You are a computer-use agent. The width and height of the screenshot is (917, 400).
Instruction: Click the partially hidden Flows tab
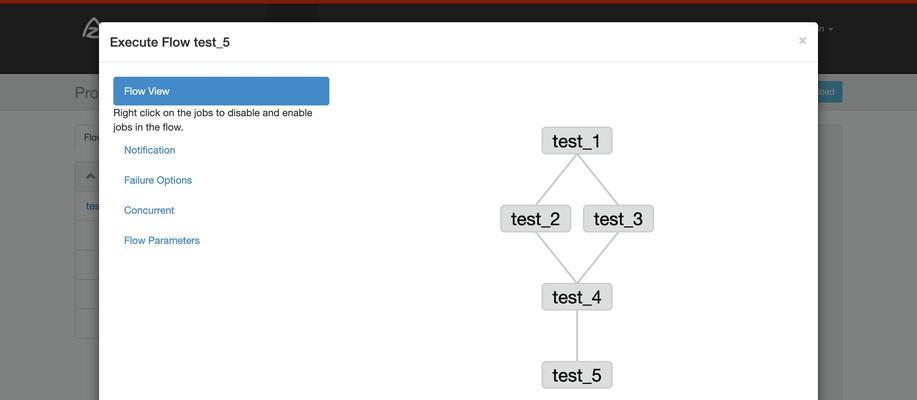91,138
